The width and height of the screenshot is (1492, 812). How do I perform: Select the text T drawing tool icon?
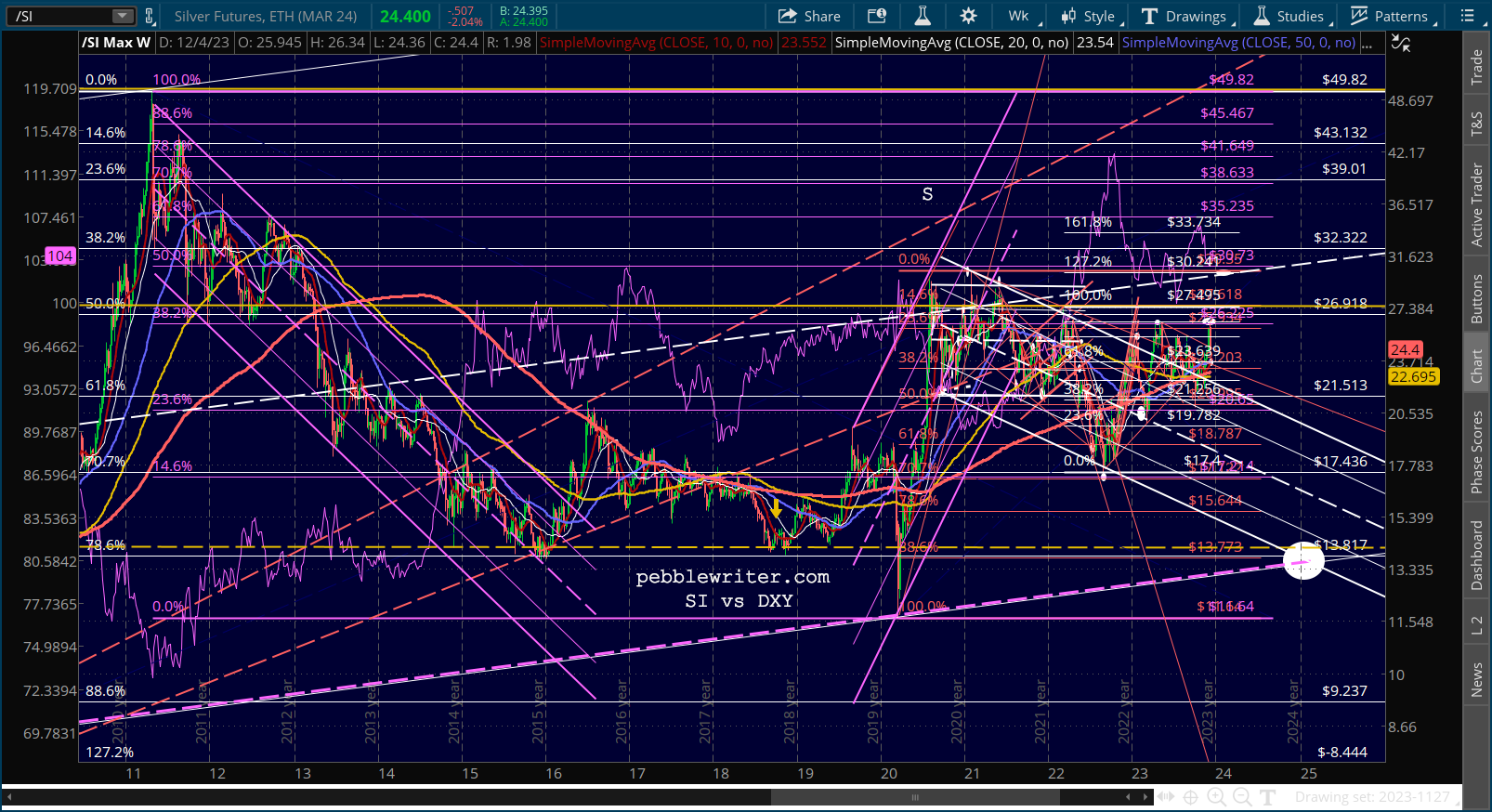click(x=1268, y=797)
